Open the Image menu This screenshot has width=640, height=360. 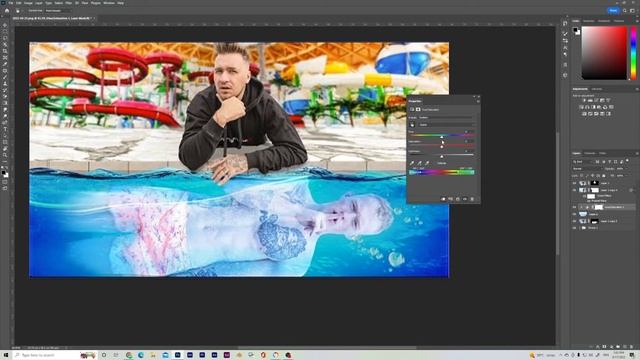pos(28,3)
